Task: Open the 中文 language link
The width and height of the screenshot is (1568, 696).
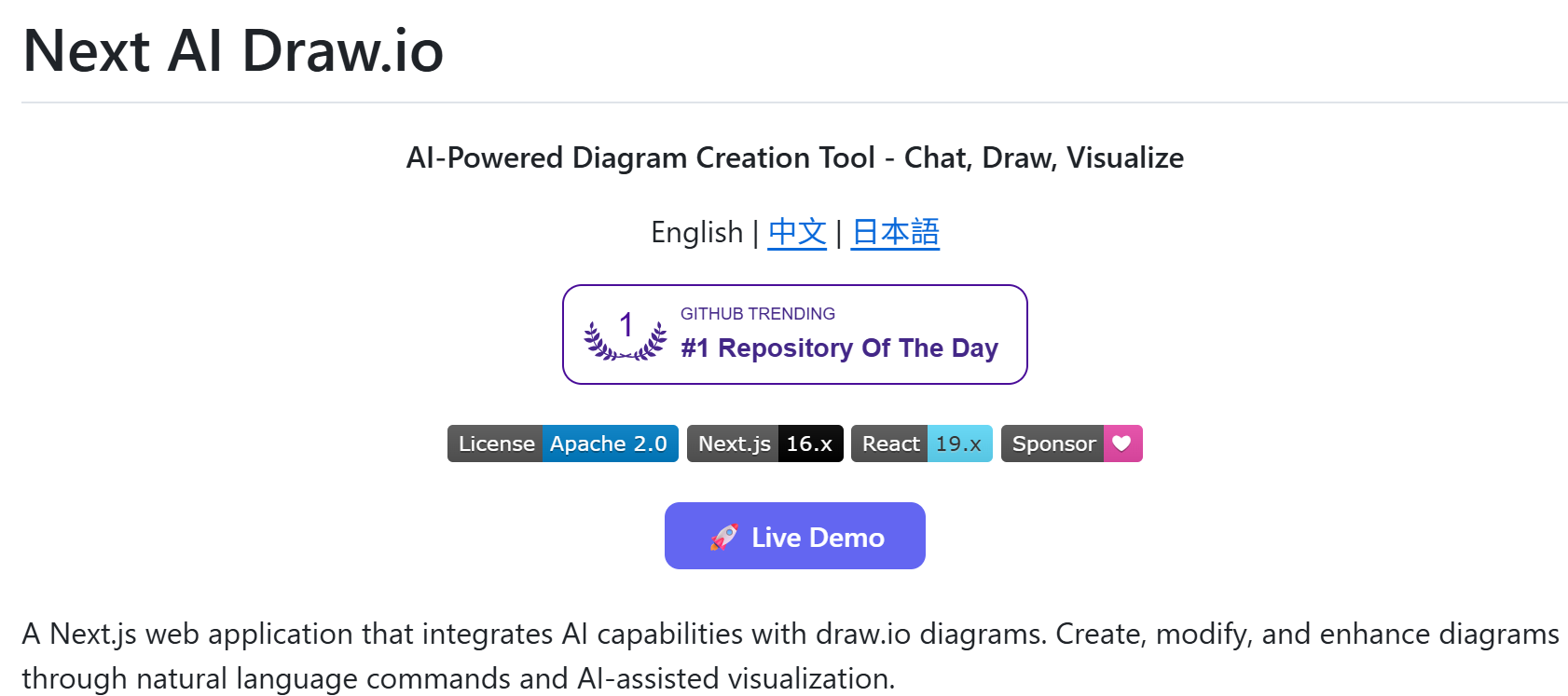Action: [796, 232]
